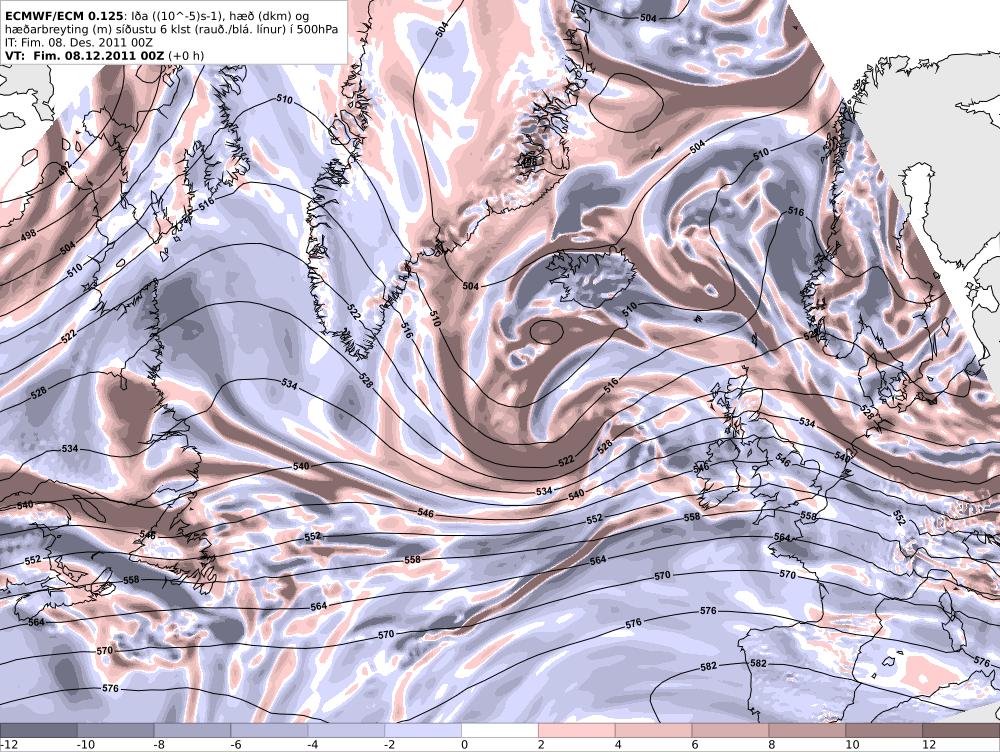Image resolution: width=1000 pixels, height=752 pixels.
Task: Click the '-8' legend tick label
Action: coord(159,744)
